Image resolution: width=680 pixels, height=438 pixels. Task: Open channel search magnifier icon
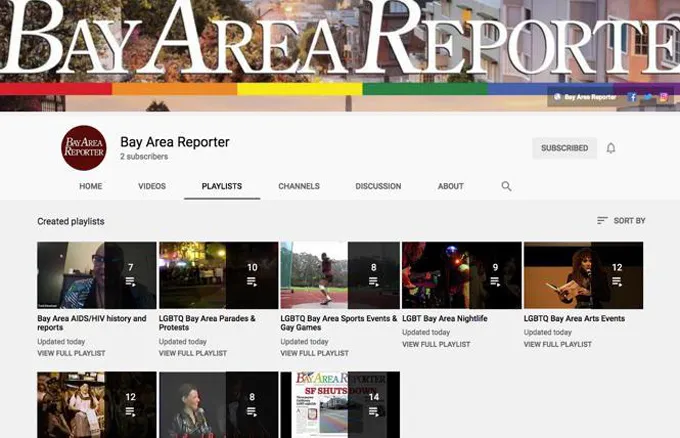click(x=506, y=186)
